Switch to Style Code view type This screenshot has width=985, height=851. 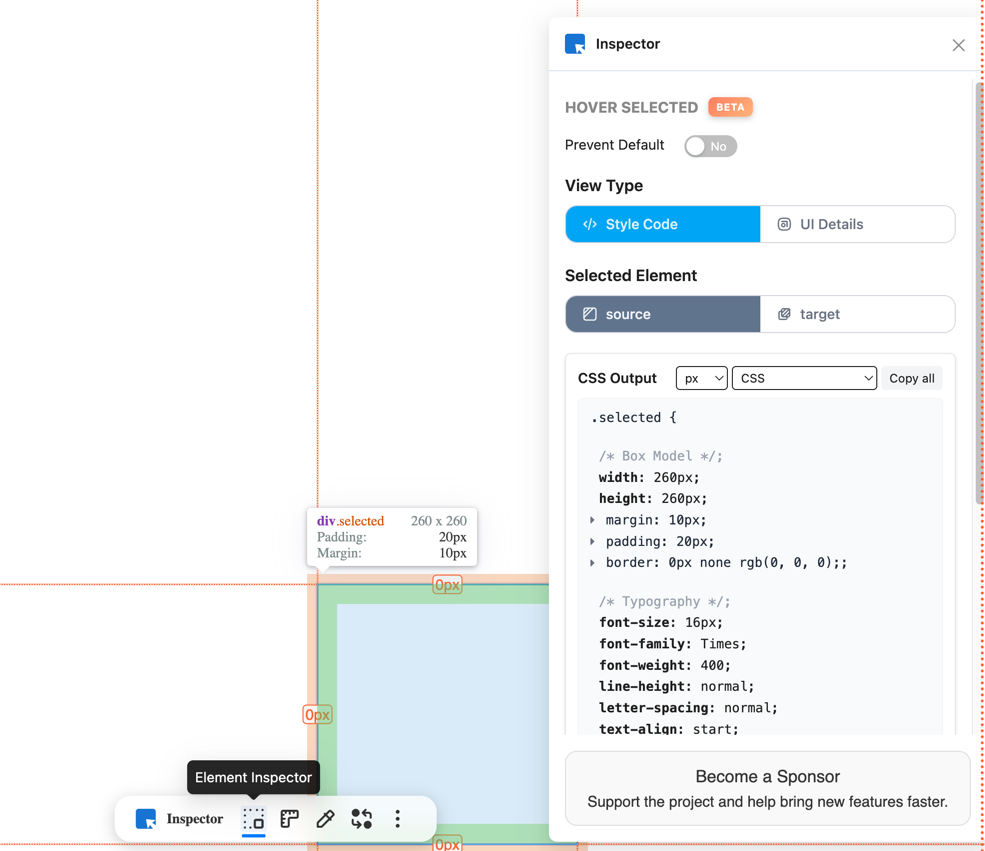coord(663,224)
